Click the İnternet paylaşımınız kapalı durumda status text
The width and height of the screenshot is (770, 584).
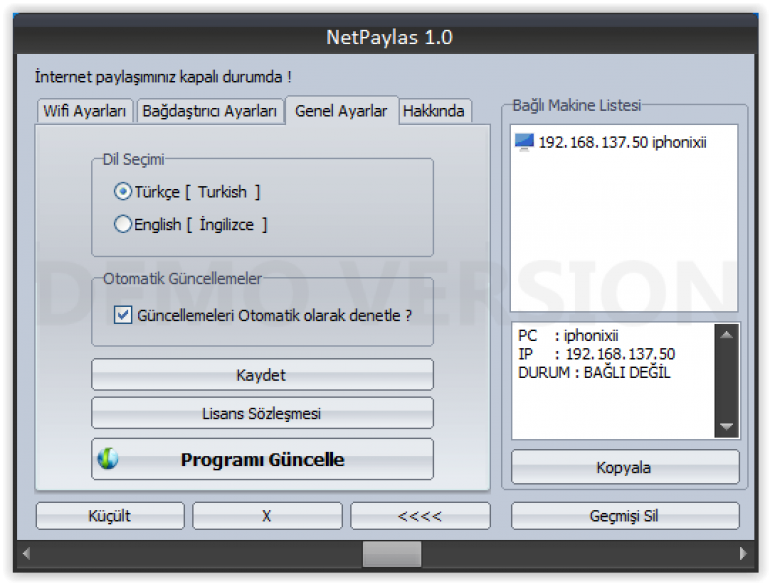(163, 77)
